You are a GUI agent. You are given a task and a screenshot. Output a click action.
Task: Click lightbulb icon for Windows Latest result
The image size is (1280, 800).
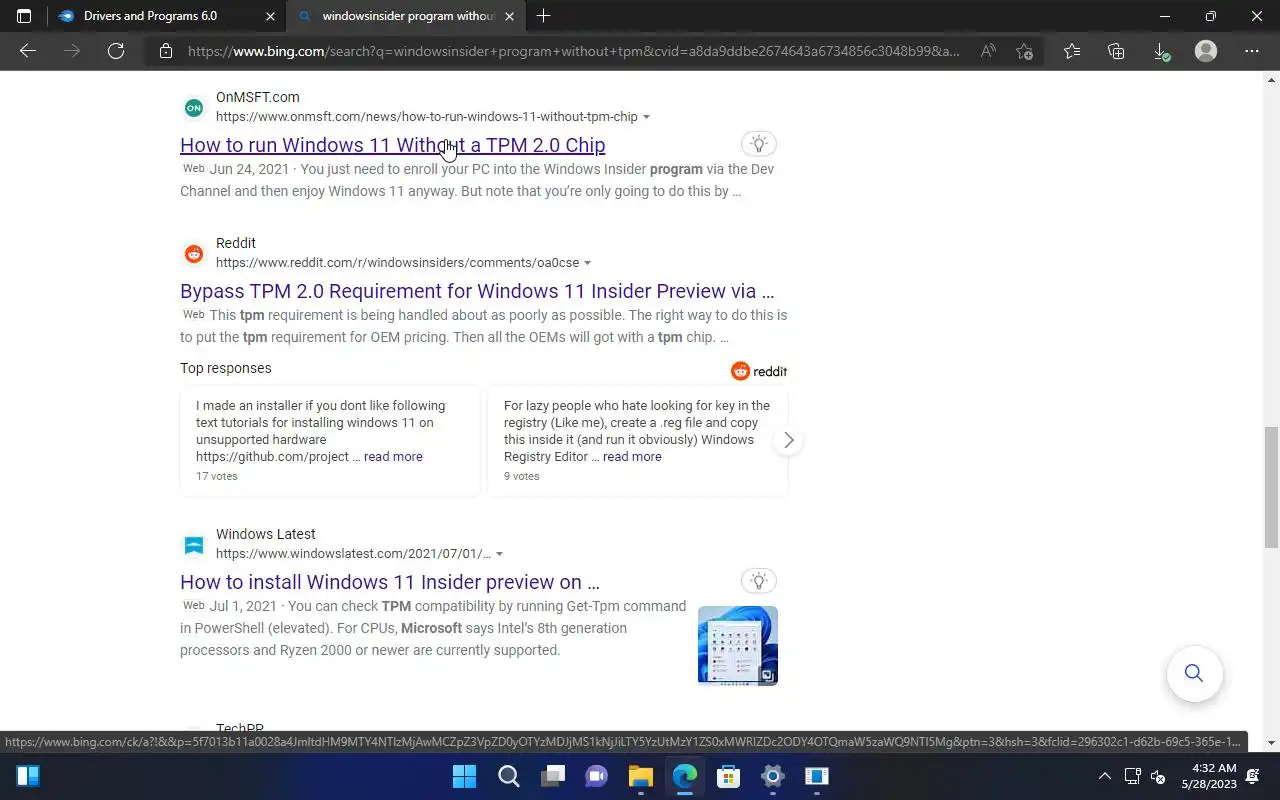[759, 581]
